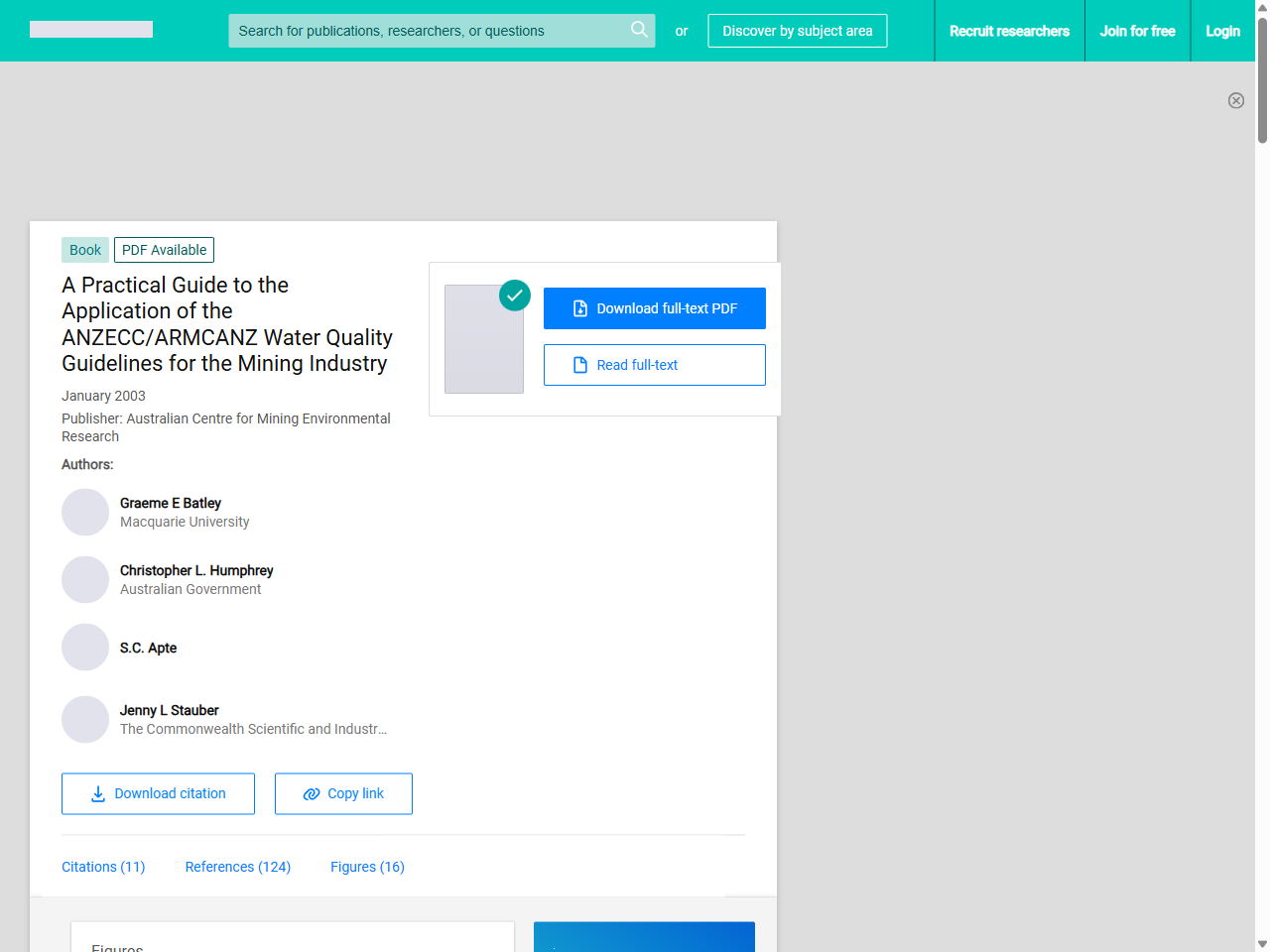Click Login at the top right
Viewport: 1270px width, 952px height.
click(x=1222, y=31)
